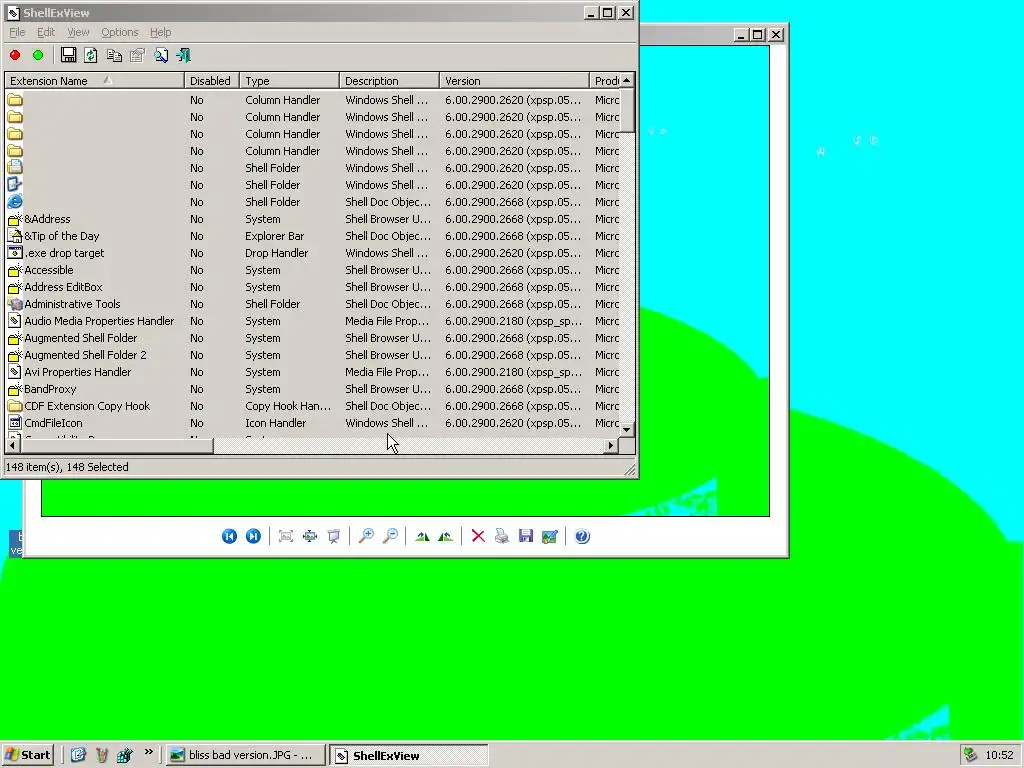Image resolution: width=1024 pixels, height=768 pixels.
Task: Rotate image clockwise in picture viewer
Action: (x=422, y=536)
